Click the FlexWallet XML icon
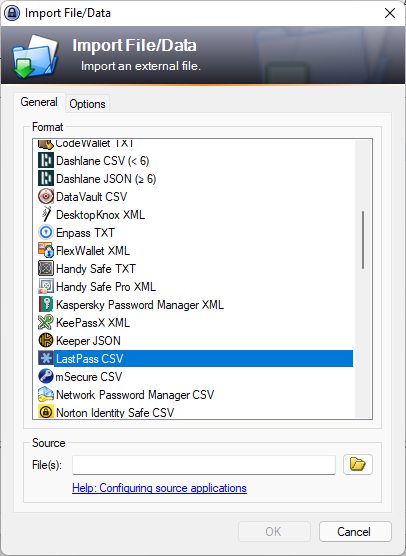This screenshot has height=556, width=406. [46, 251]
